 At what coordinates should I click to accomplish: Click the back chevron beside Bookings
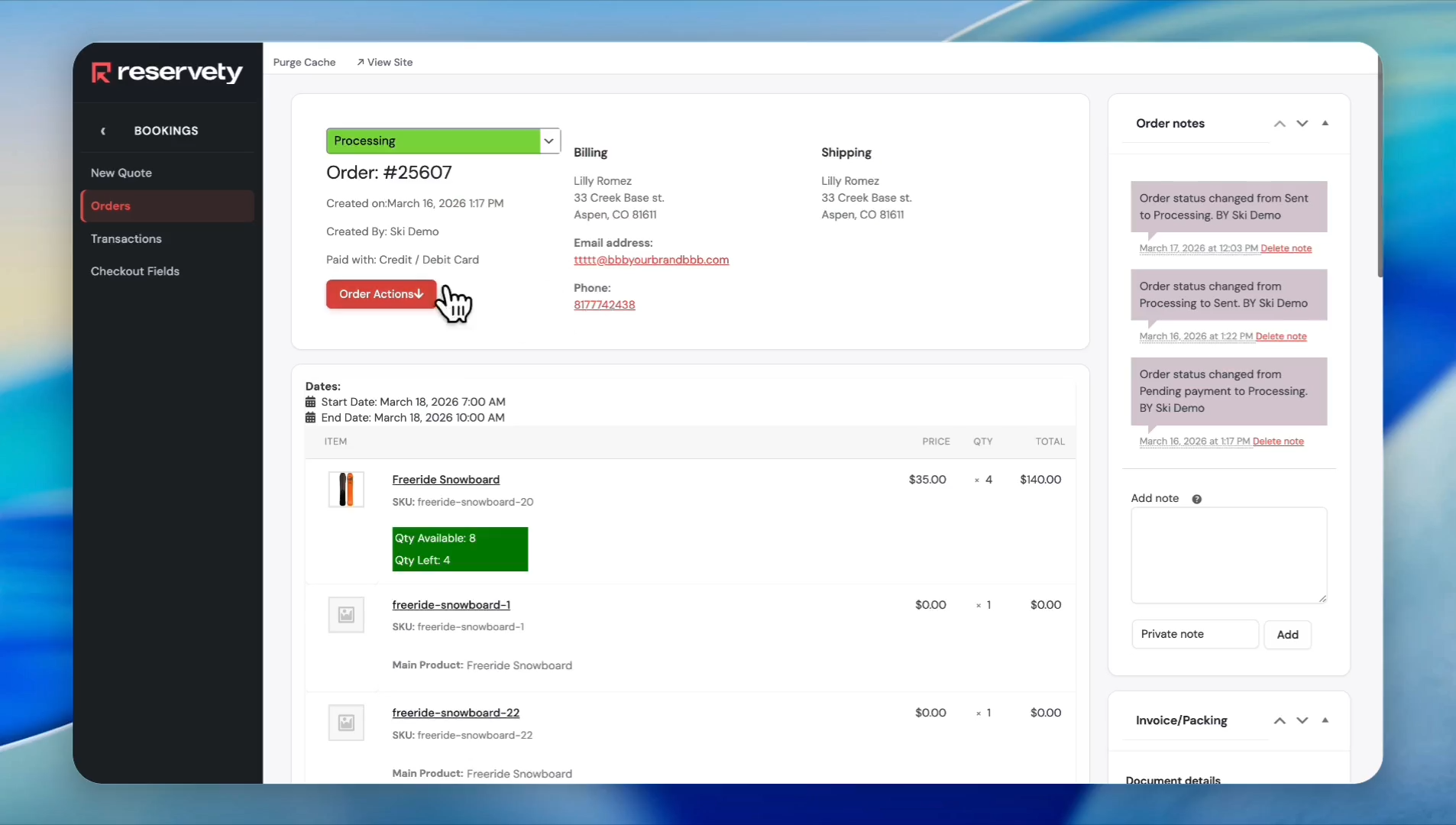[103, 131]
